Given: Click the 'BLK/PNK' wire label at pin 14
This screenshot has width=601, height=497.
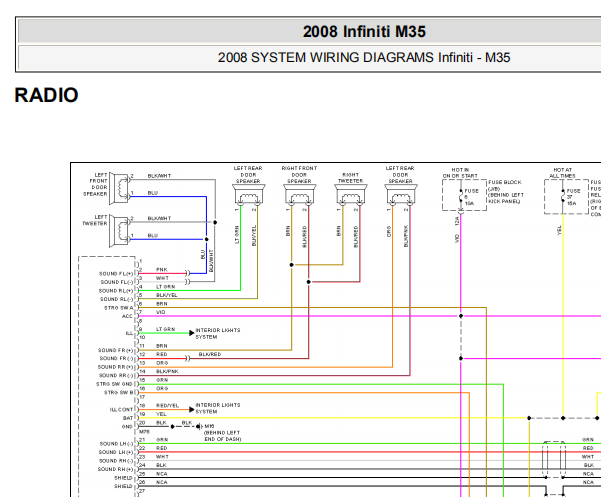Looking at the screenshot, I should (167, 372).
